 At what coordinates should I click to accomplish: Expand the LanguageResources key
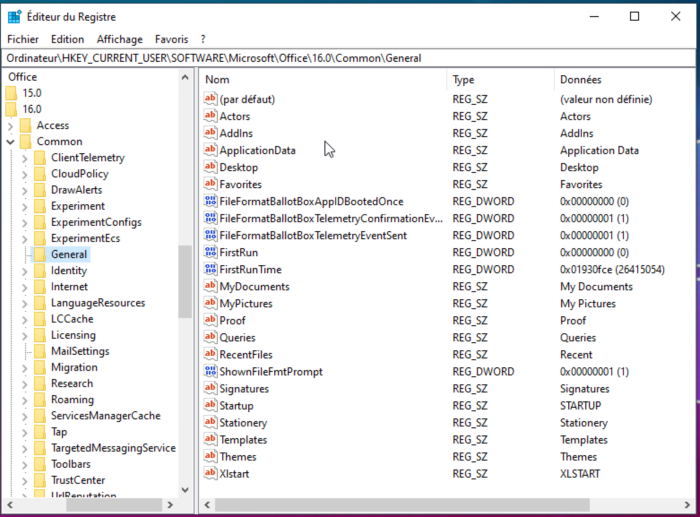click(25, 303)
